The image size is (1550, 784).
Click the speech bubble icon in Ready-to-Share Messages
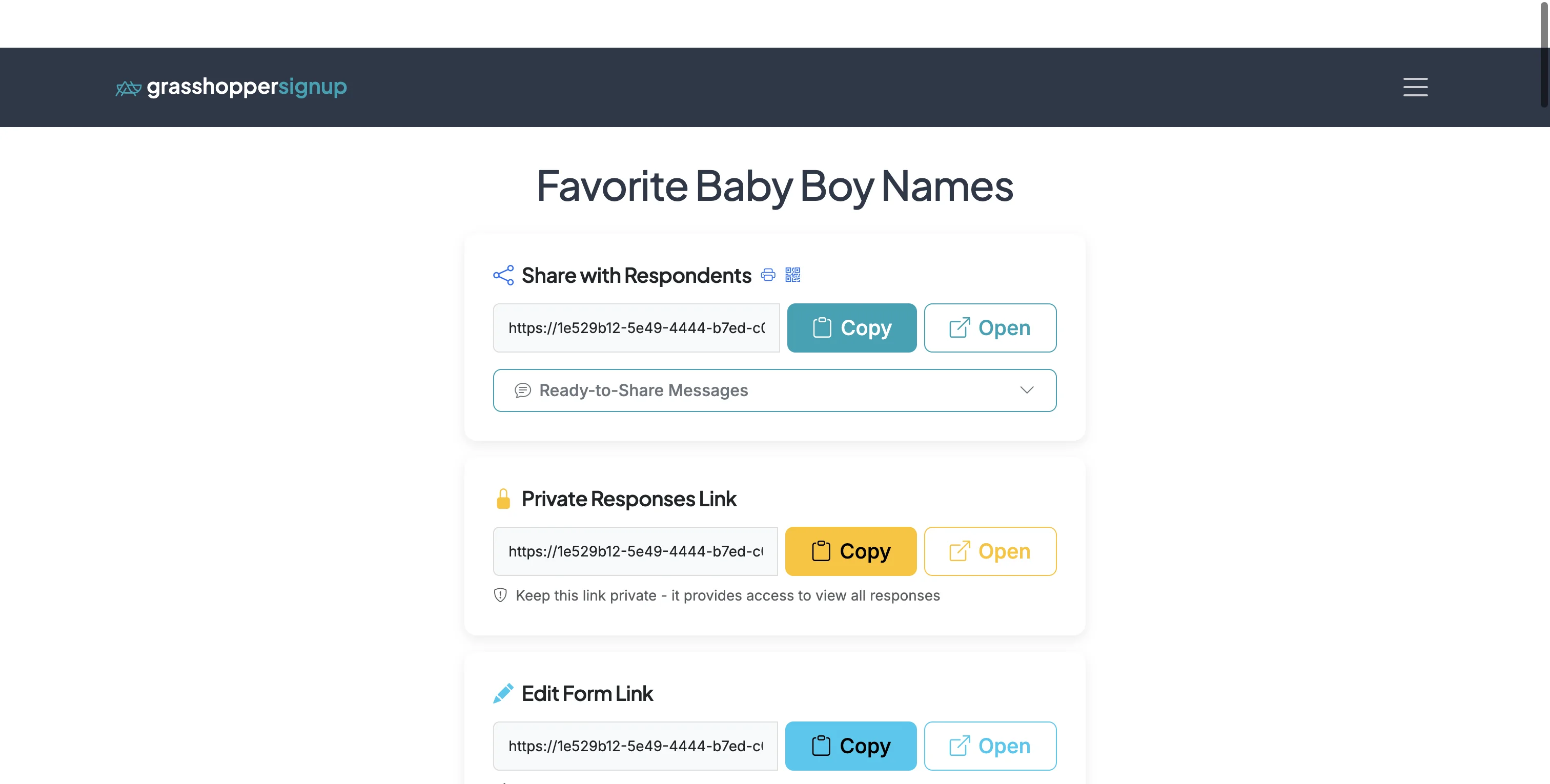click(523, 390)
